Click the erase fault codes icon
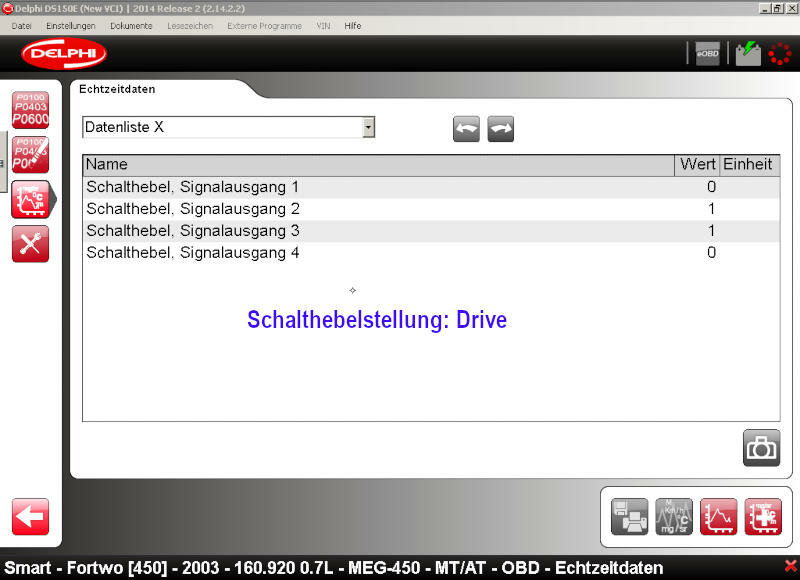The width and height of the screenshot is (800, 580). pos(30,154)
